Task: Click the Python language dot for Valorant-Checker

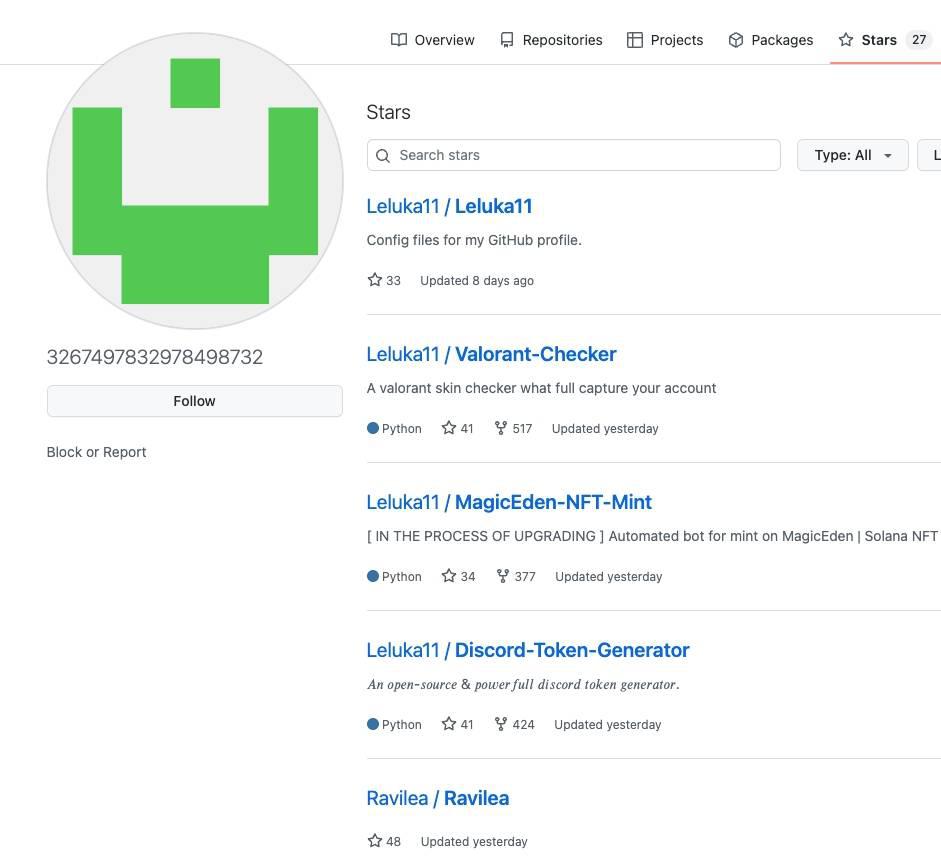Action: tap(373, 428)
